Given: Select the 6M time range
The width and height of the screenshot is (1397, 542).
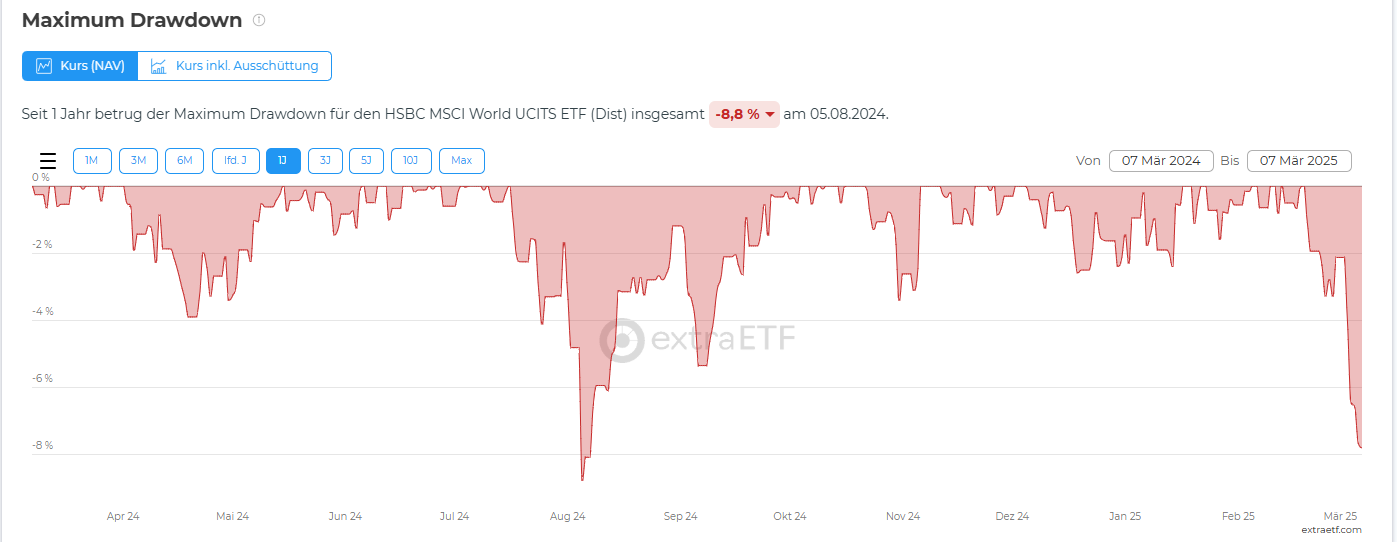Looking at the screenshot, I should click(x=185, y=161).
